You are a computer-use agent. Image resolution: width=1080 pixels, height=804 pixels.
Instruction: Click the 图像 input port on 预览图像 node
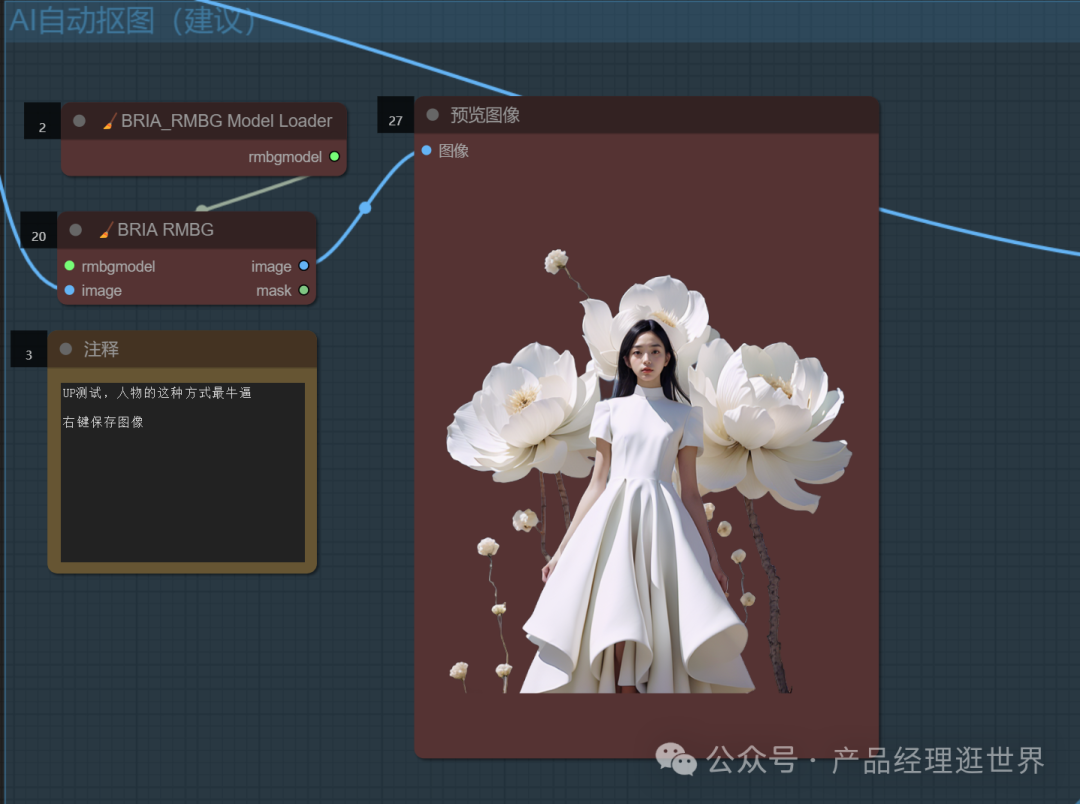[x=426, y=150]
